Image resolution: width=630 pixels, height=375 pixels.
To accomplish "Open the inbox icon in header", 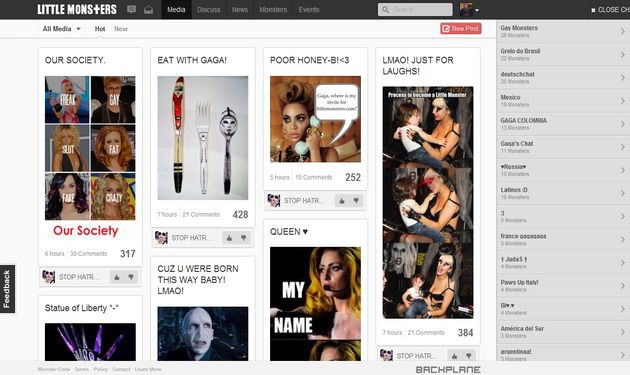I will [x=149, y=10].
